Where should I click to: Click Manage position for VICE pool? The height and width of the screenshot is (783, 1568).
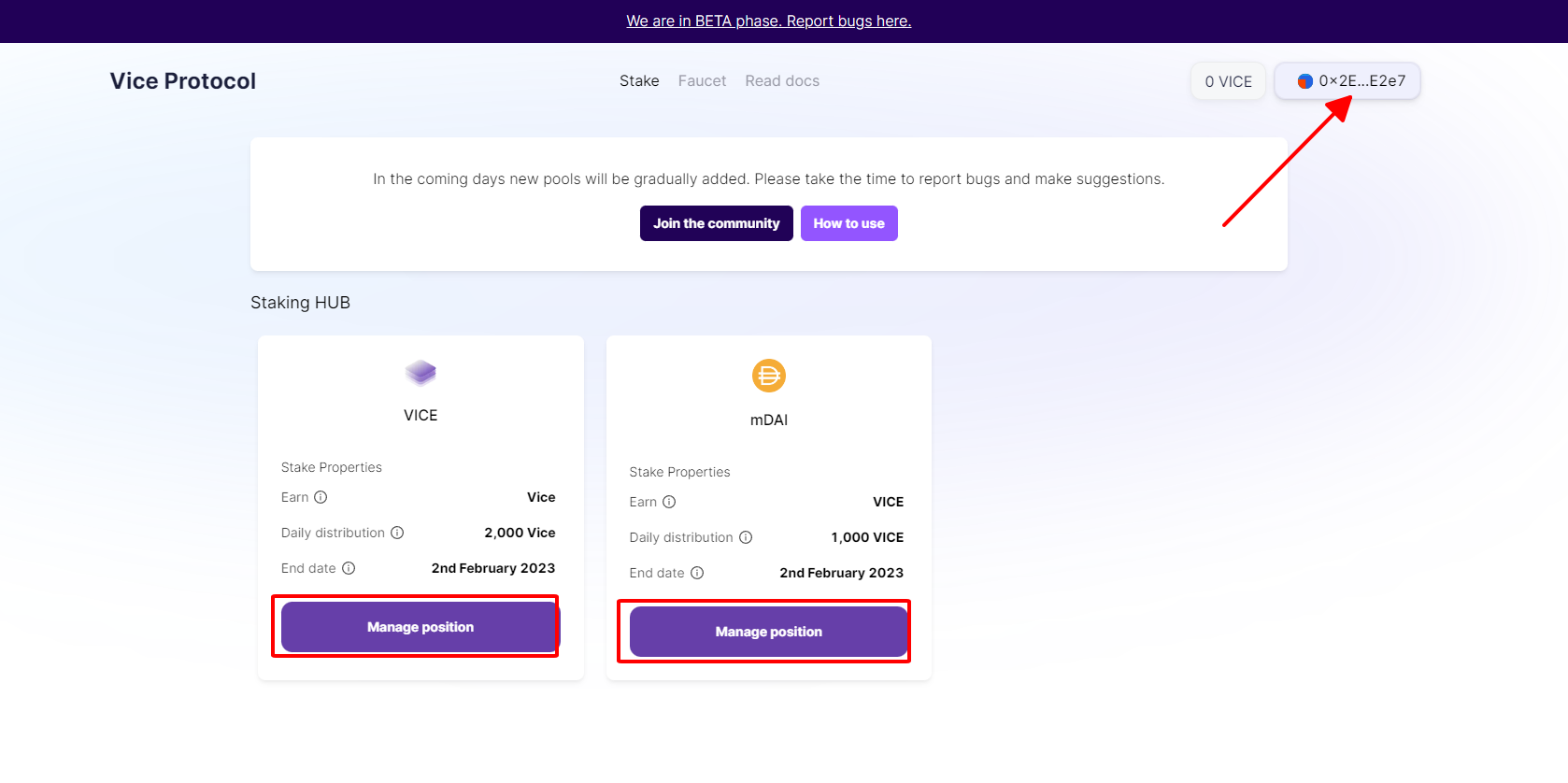point(420,627)
